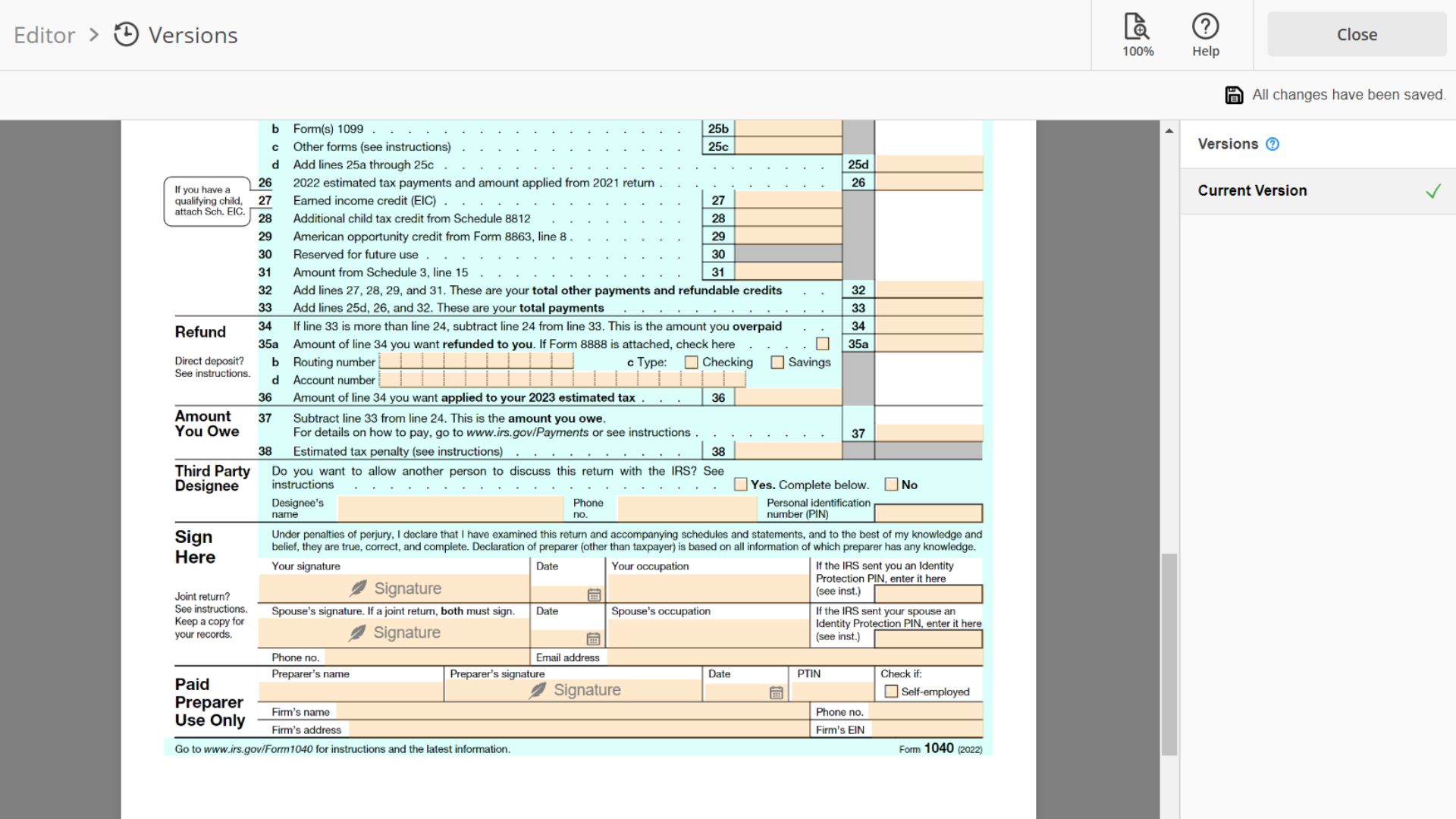Click your Identity Protection PIN field
This screenshot has height=819, width=1456.
pyautogui.click(x=928, y=594)
